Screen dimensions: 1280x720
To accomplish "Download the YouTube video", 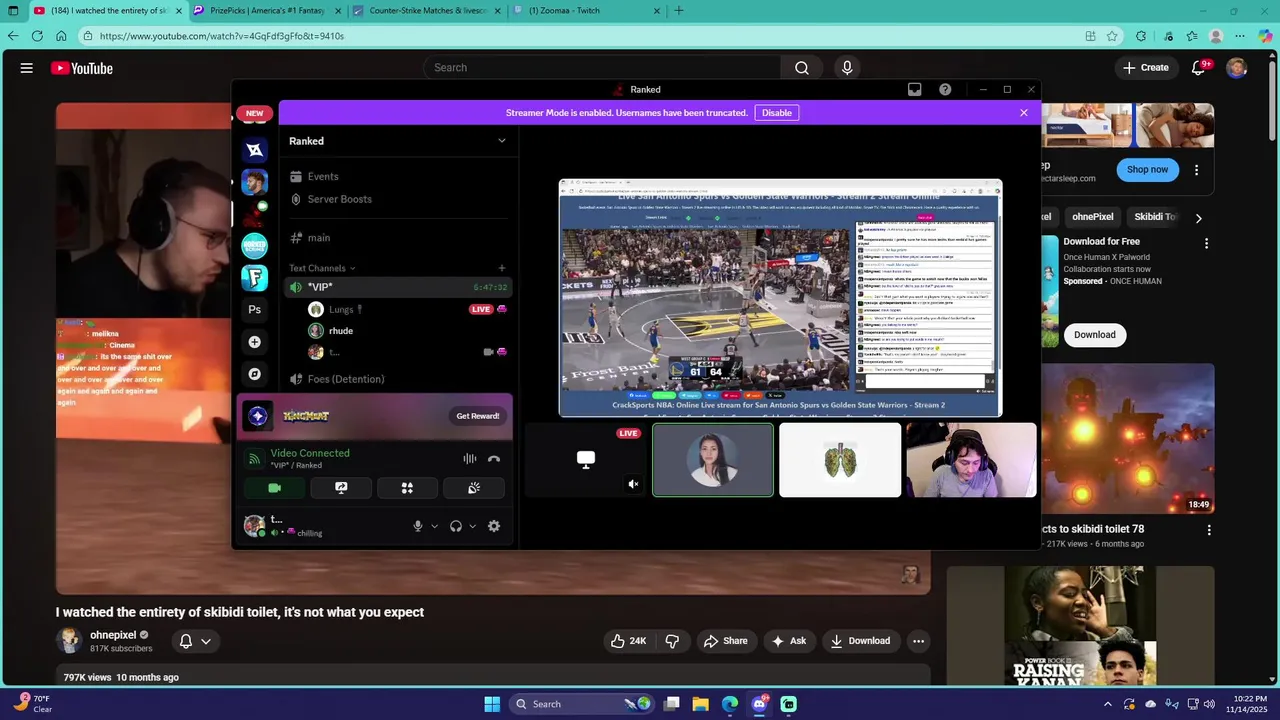I will (x=860, y=641).
